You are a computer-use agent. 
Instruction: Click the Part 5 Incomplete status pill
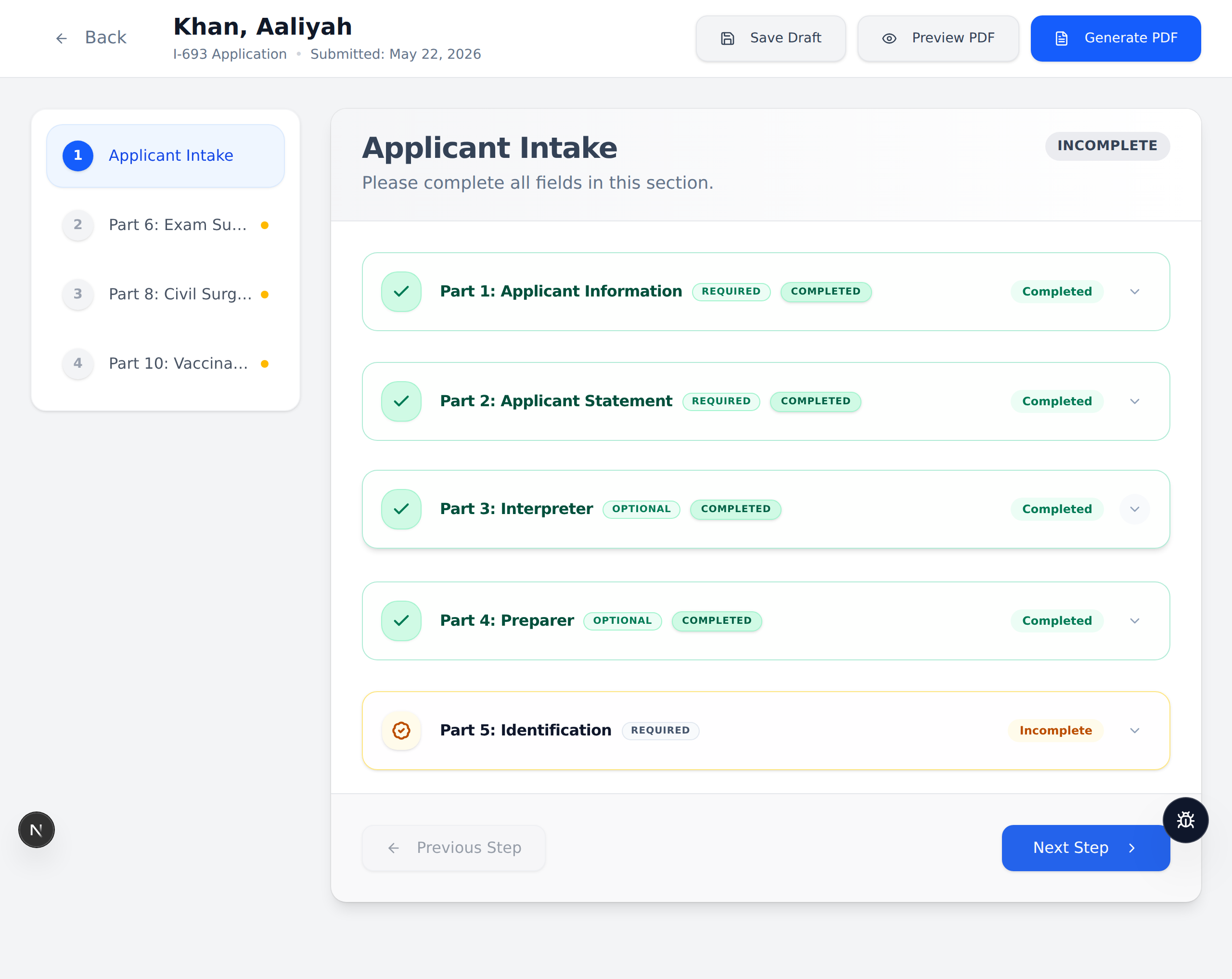(1055, 730)
